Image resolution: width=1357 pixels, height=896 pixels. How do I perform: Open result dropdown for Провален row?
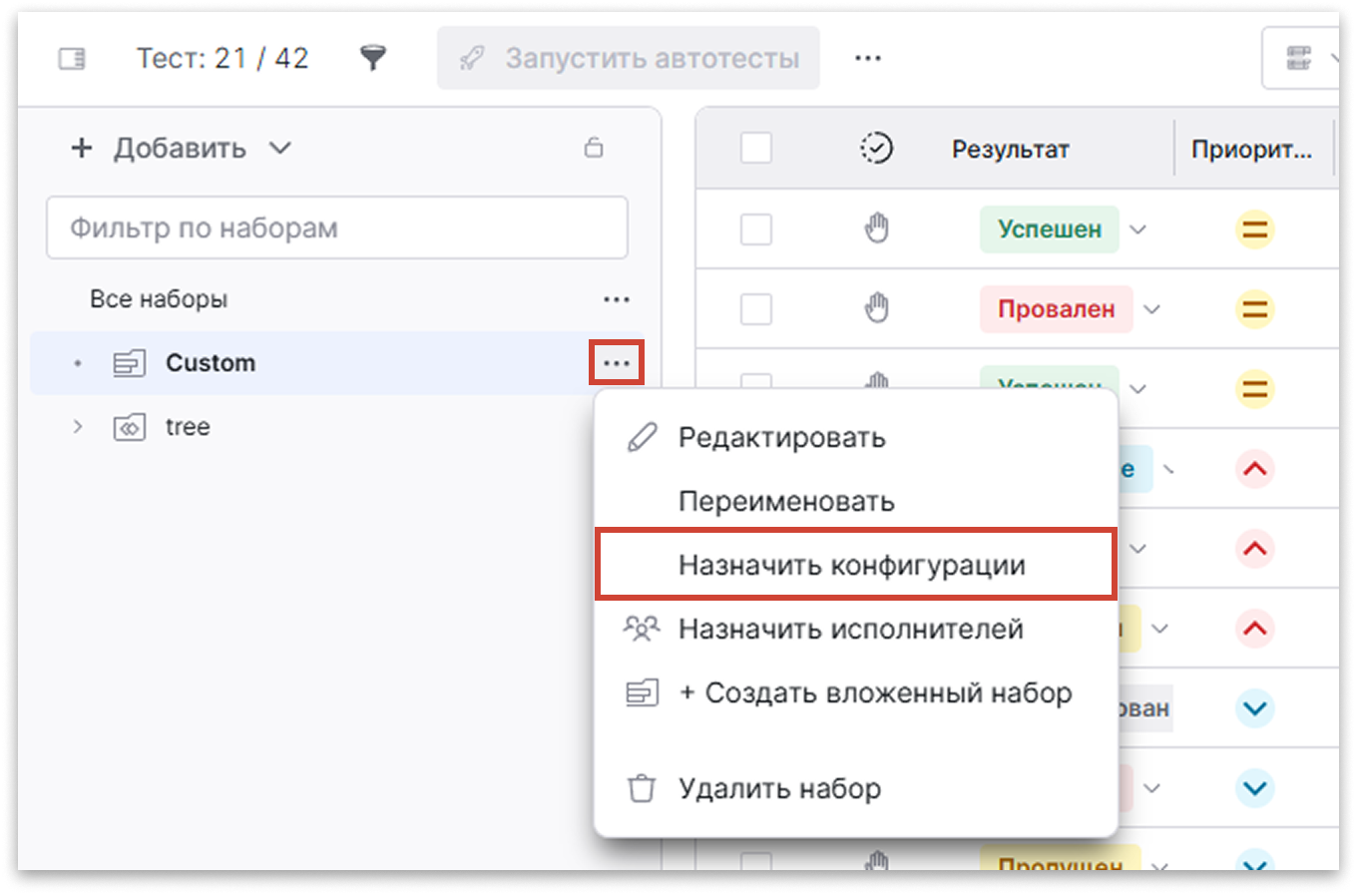[1151, 309]
